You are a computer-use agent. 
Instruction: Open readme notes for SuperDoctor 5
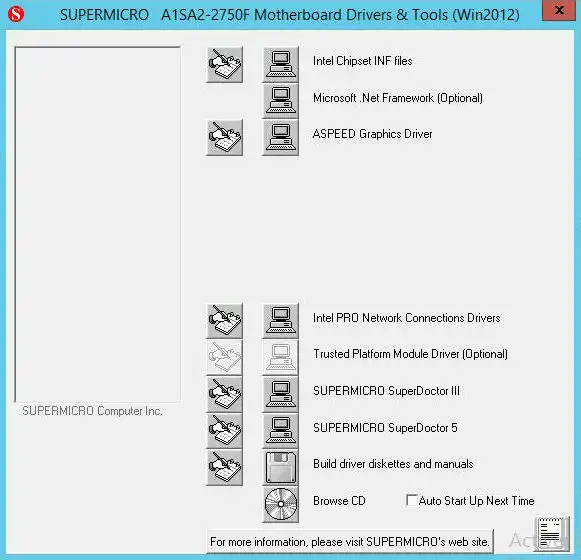[225, 431]
